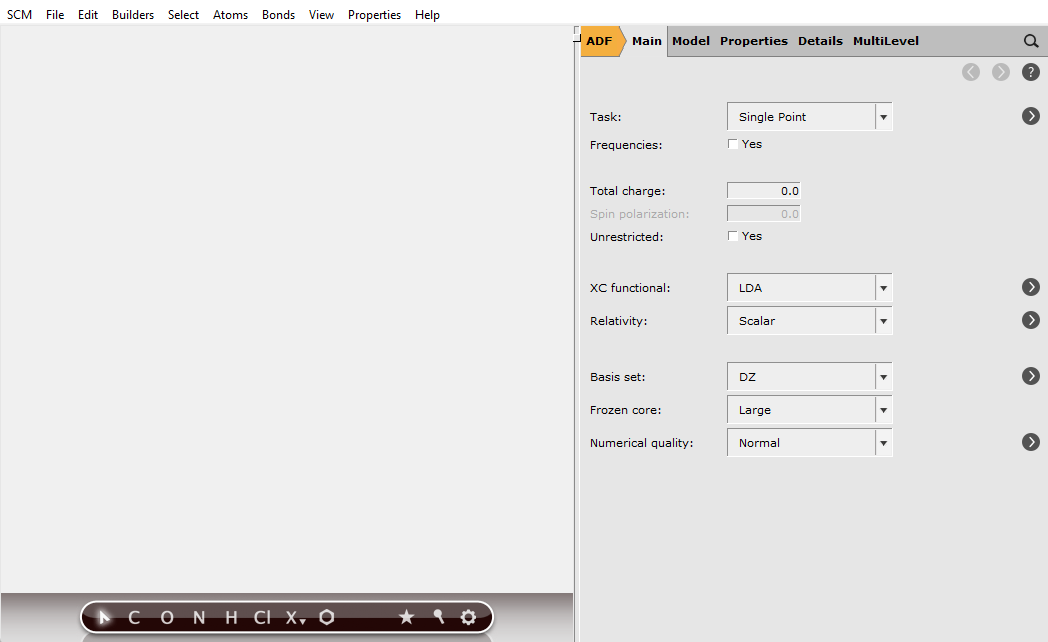This screenshot has width=1048, height=642.
Task: Pick the Oxygen atom tool
Action: tap(165, 617)
